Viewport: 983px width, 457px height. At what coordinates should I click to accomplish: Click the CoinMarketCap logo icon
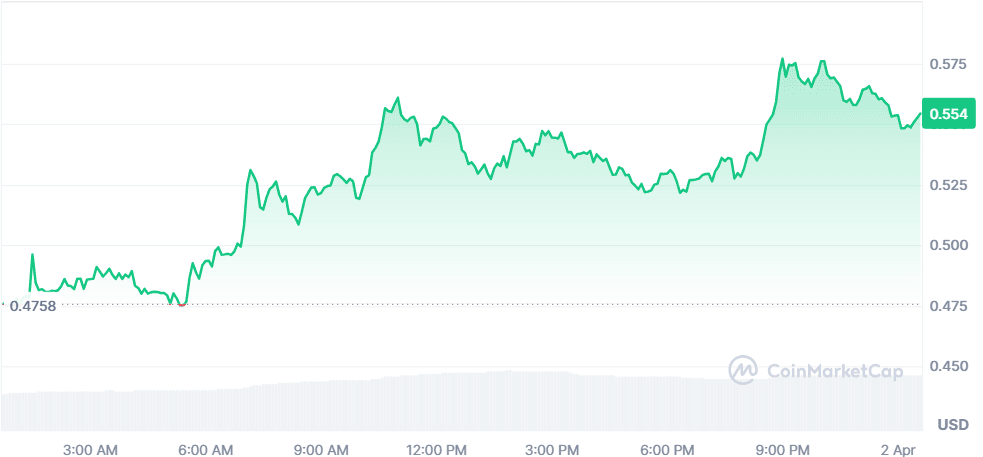743,370
